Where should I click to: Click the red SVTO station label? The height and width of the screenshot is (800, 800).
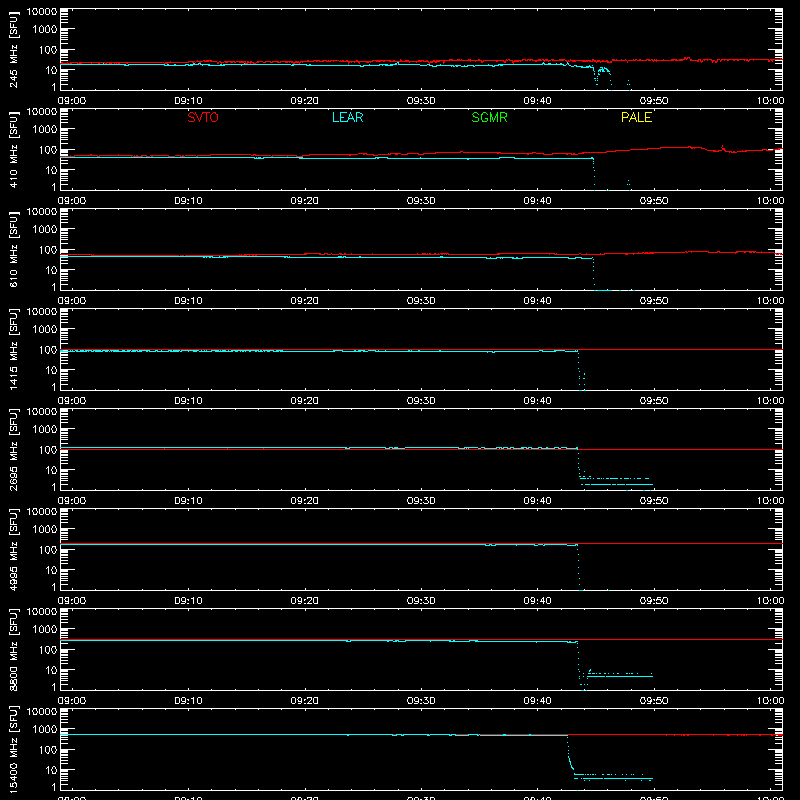coord(203,117)
